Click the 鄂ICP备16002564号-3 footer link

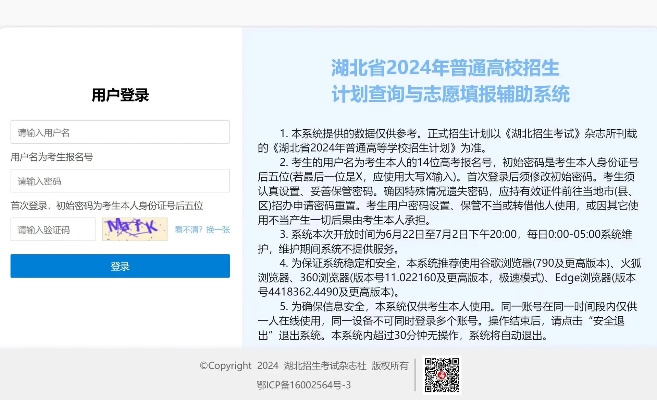(304, 385)
